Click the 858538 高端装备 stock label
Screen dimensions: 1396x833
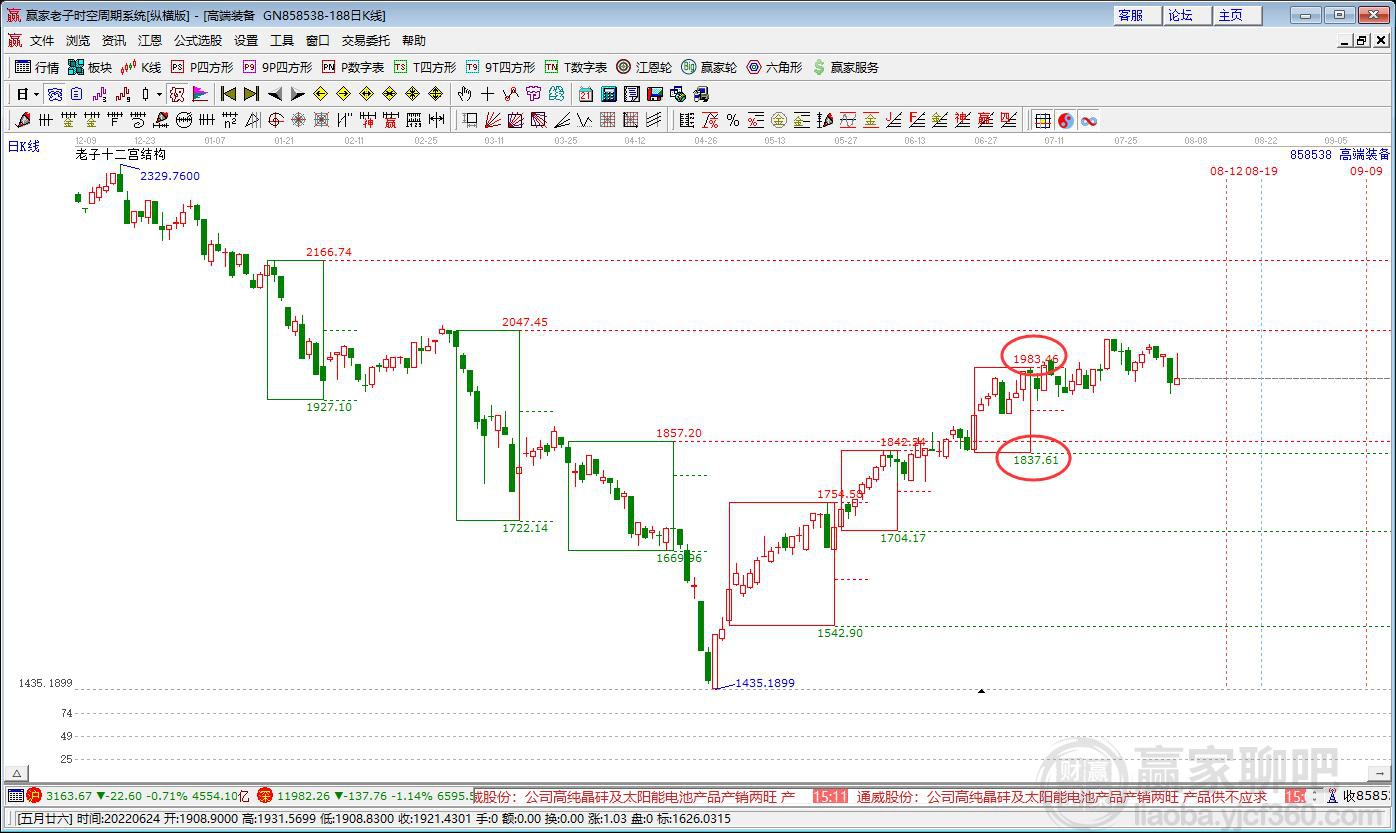[1340, 155]
